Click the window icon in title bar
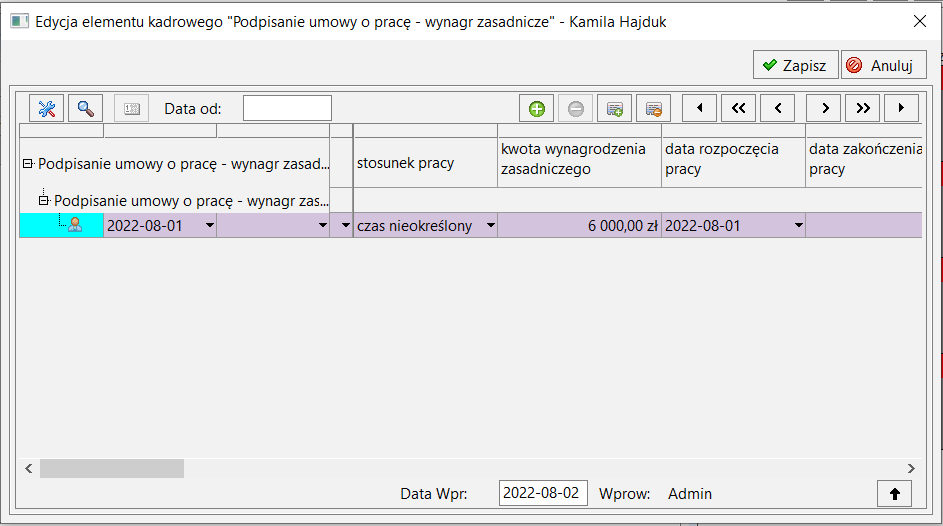This screenshot has height=526, width=943. coord(19,22)
